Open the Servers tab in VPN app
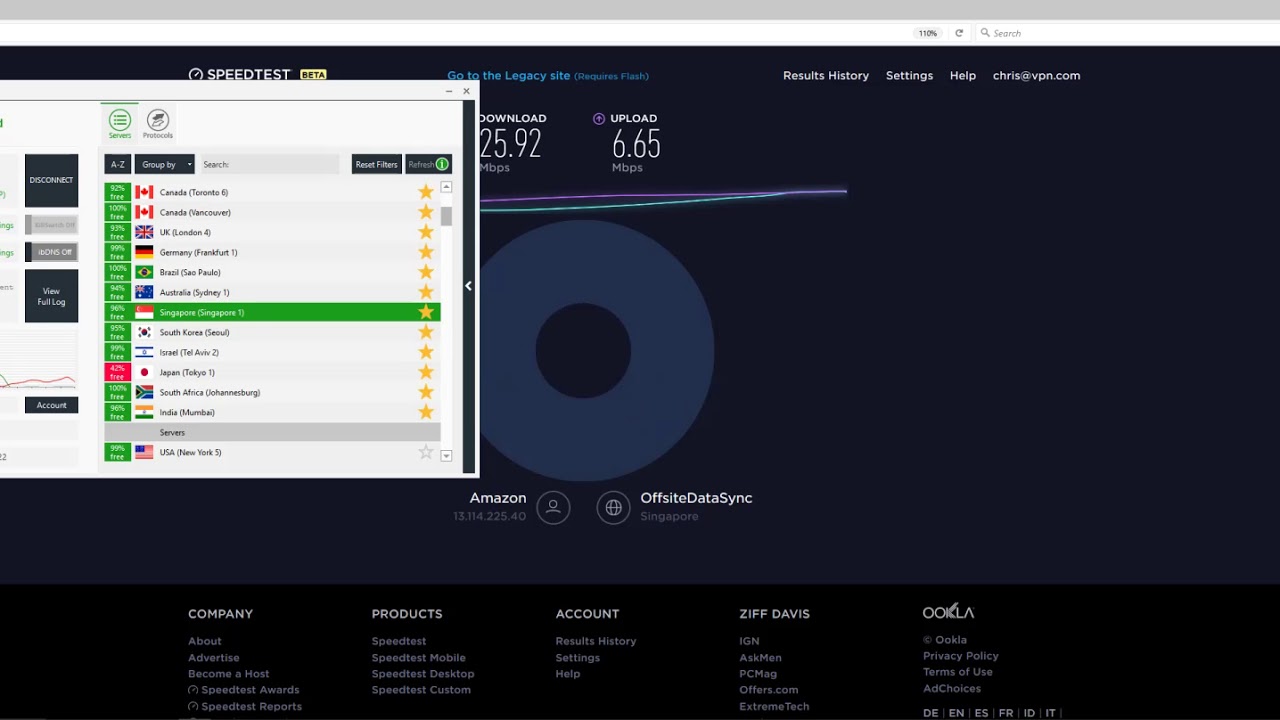 pos(120,124)
